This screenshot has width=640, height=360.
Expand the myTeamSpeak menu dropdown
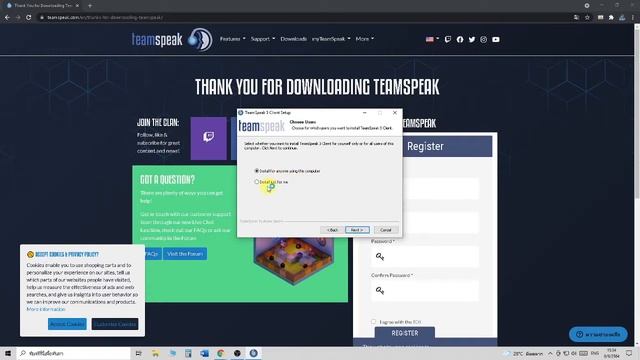tap(331, 39)
